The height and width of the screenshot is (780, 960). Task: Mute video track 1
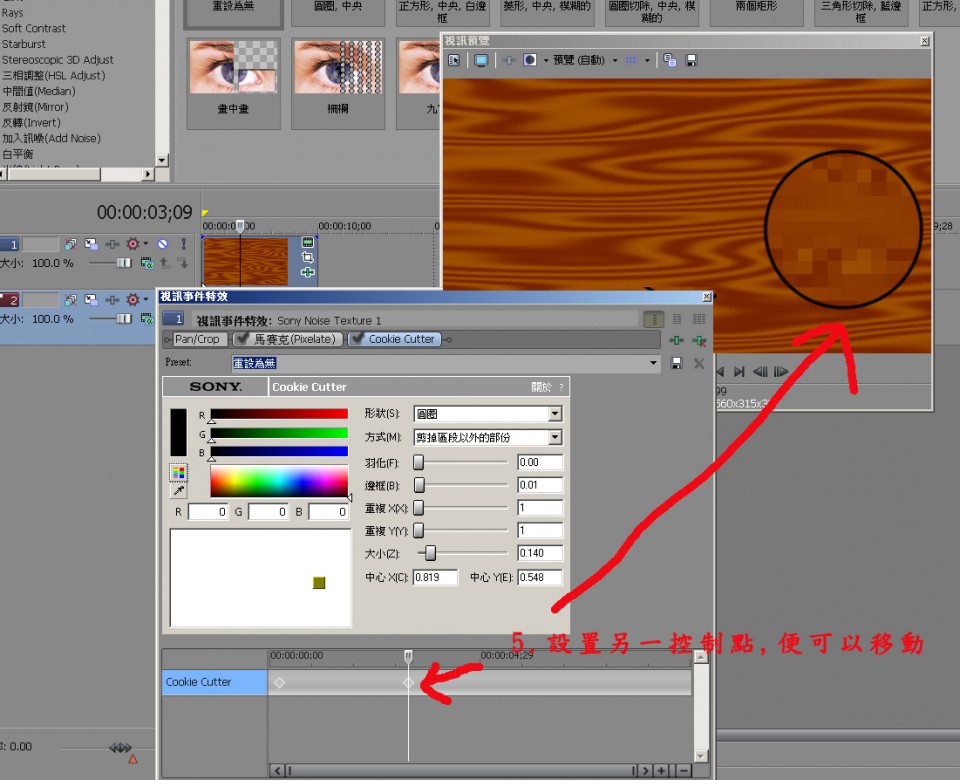pos(163,243)
